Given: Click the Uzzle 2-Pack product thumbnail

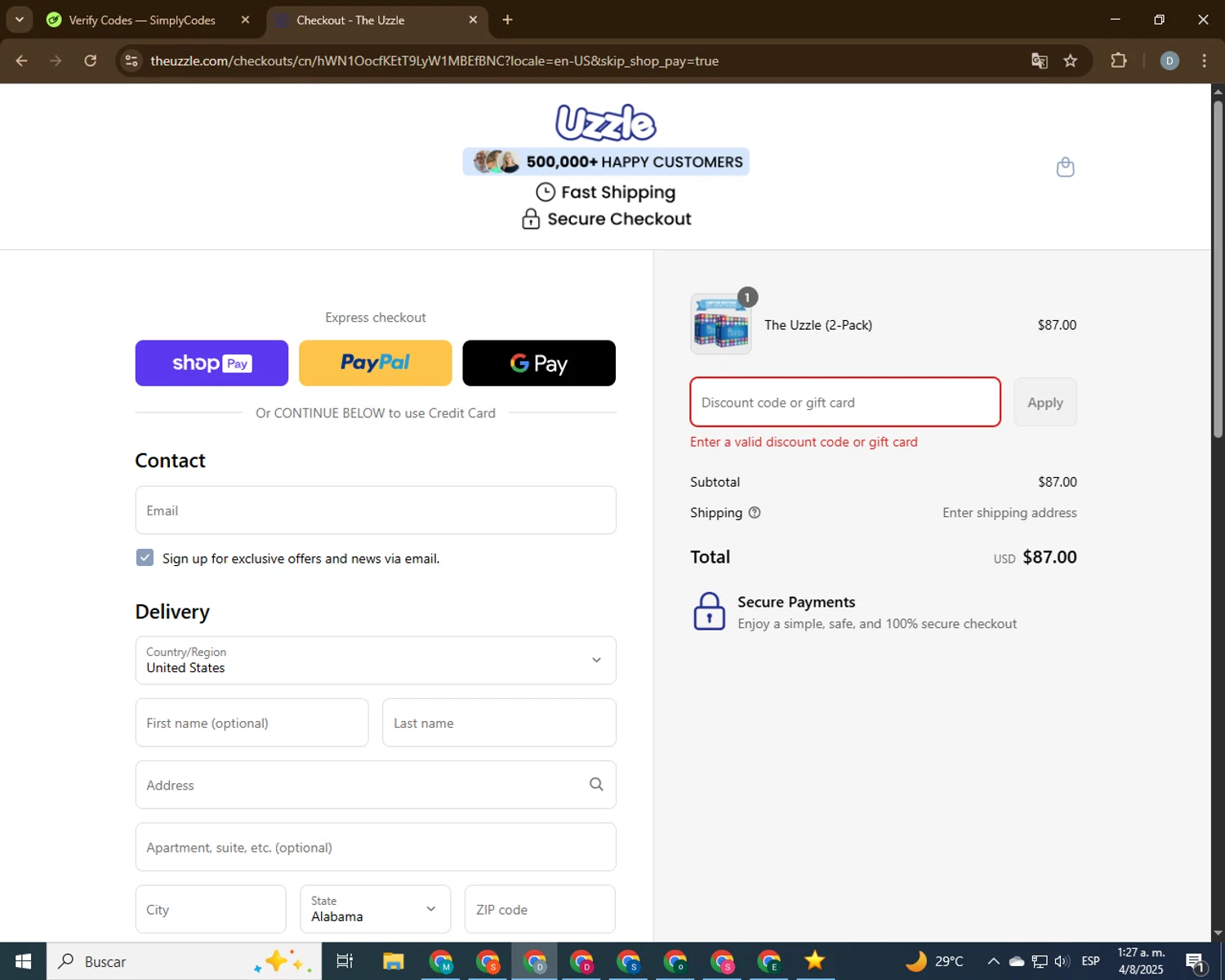Looking at the screenshot, I should pos(721,324).
